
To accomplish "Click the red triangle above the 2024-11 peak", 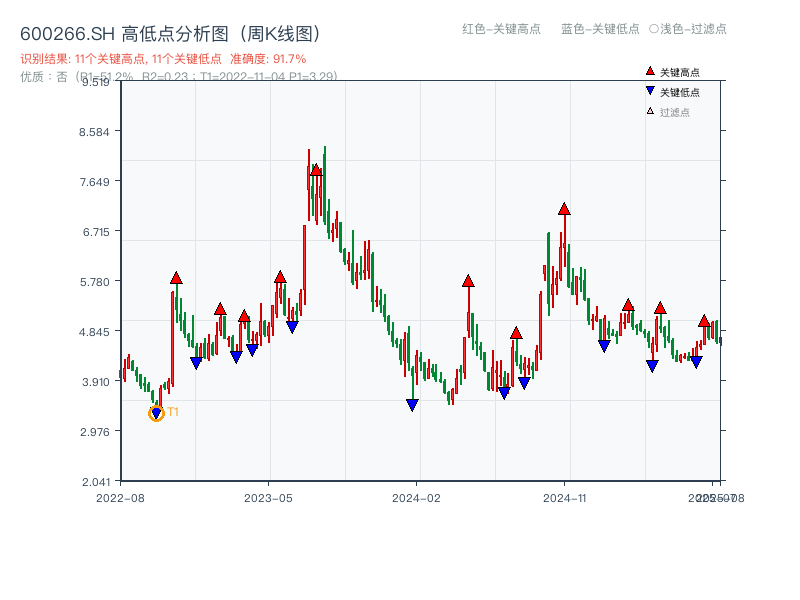I will coord(563,209).
